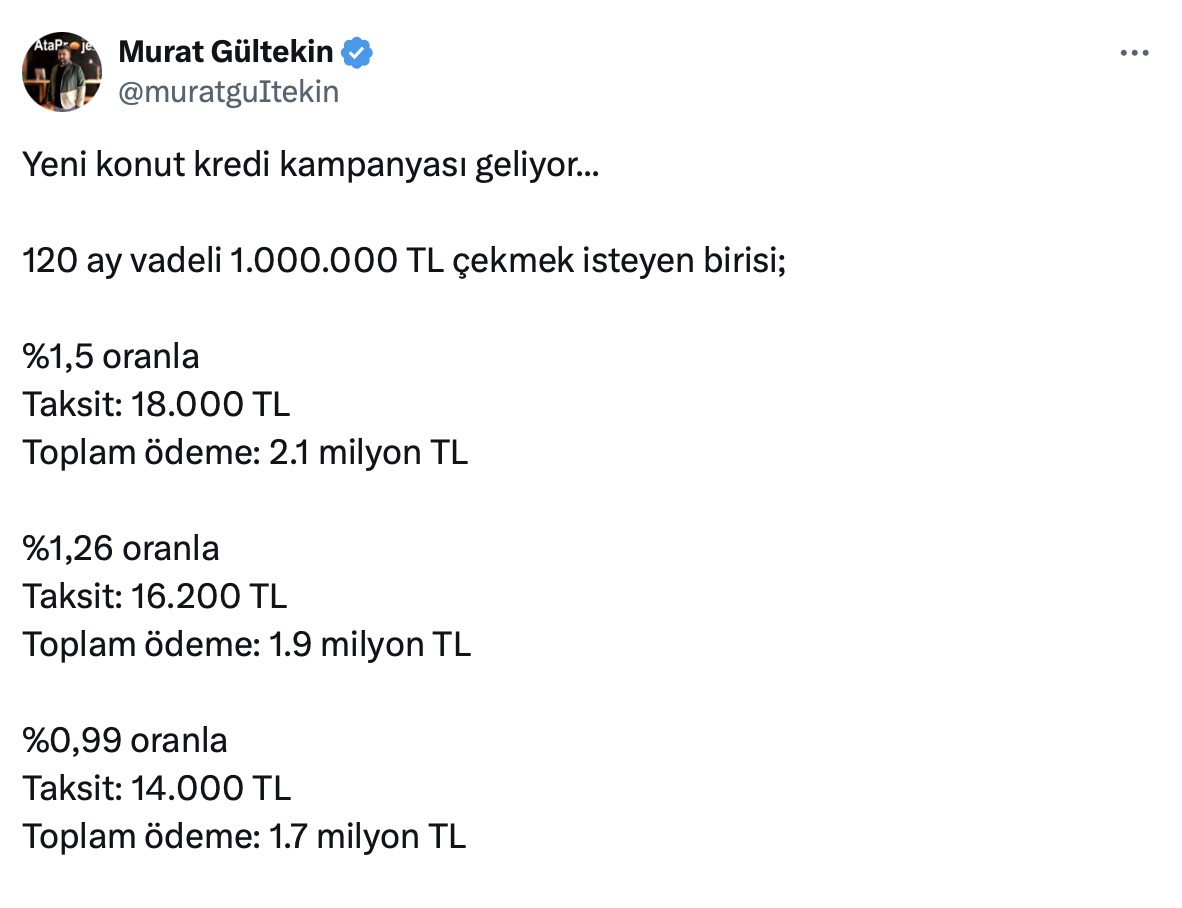
Task: Click "Toplam ödeme" label in the %0,99 block
Action: pyautogui.click(x=140, y=837)
